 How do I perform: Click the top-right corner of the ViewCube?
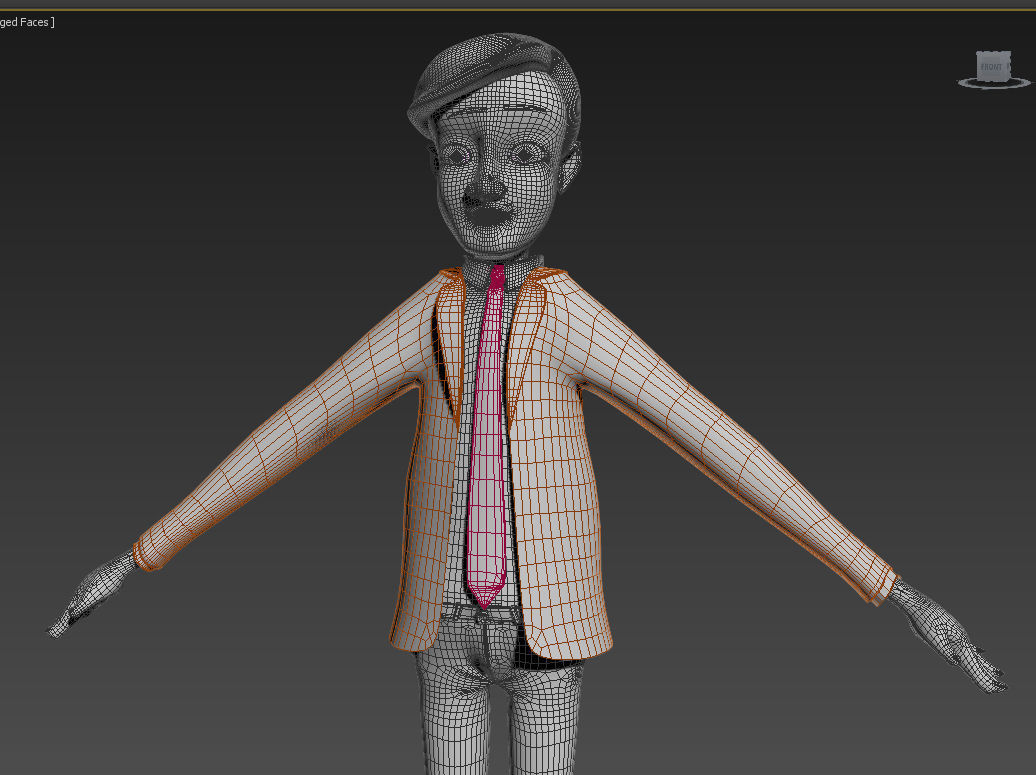pos(1009,52)
